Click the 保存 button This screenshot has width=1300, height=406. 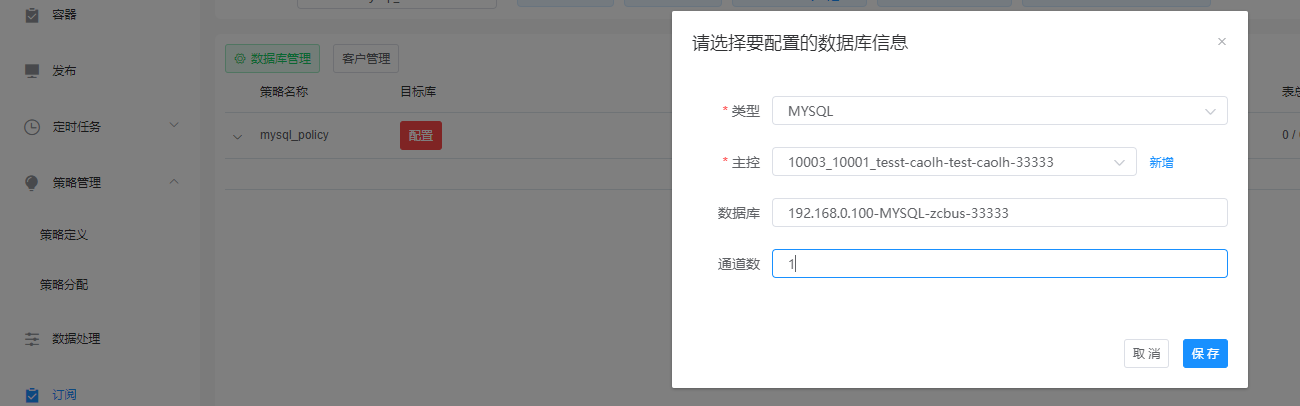pos(1205,354)
